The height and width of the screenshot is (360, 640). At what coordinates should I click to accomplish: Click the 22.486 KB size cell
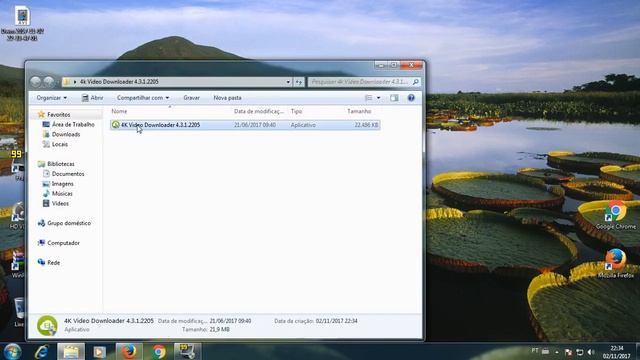(366, 125)
